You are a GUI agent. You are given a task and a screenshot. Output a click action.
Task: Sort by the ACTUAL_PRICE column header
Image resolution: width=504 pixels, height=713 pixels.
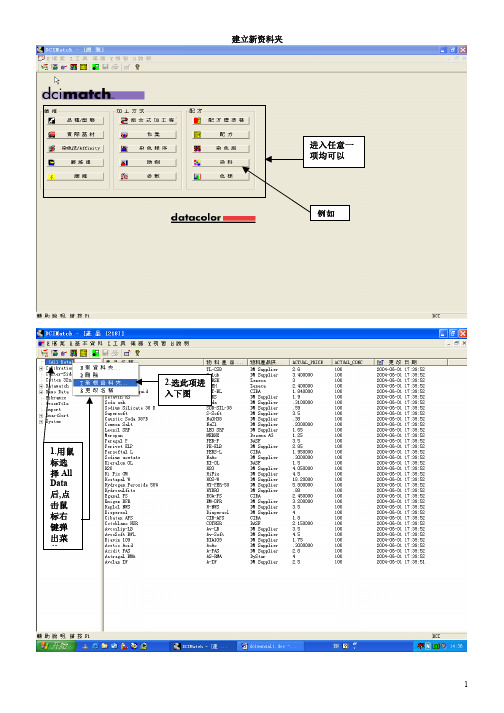[310, 362]
